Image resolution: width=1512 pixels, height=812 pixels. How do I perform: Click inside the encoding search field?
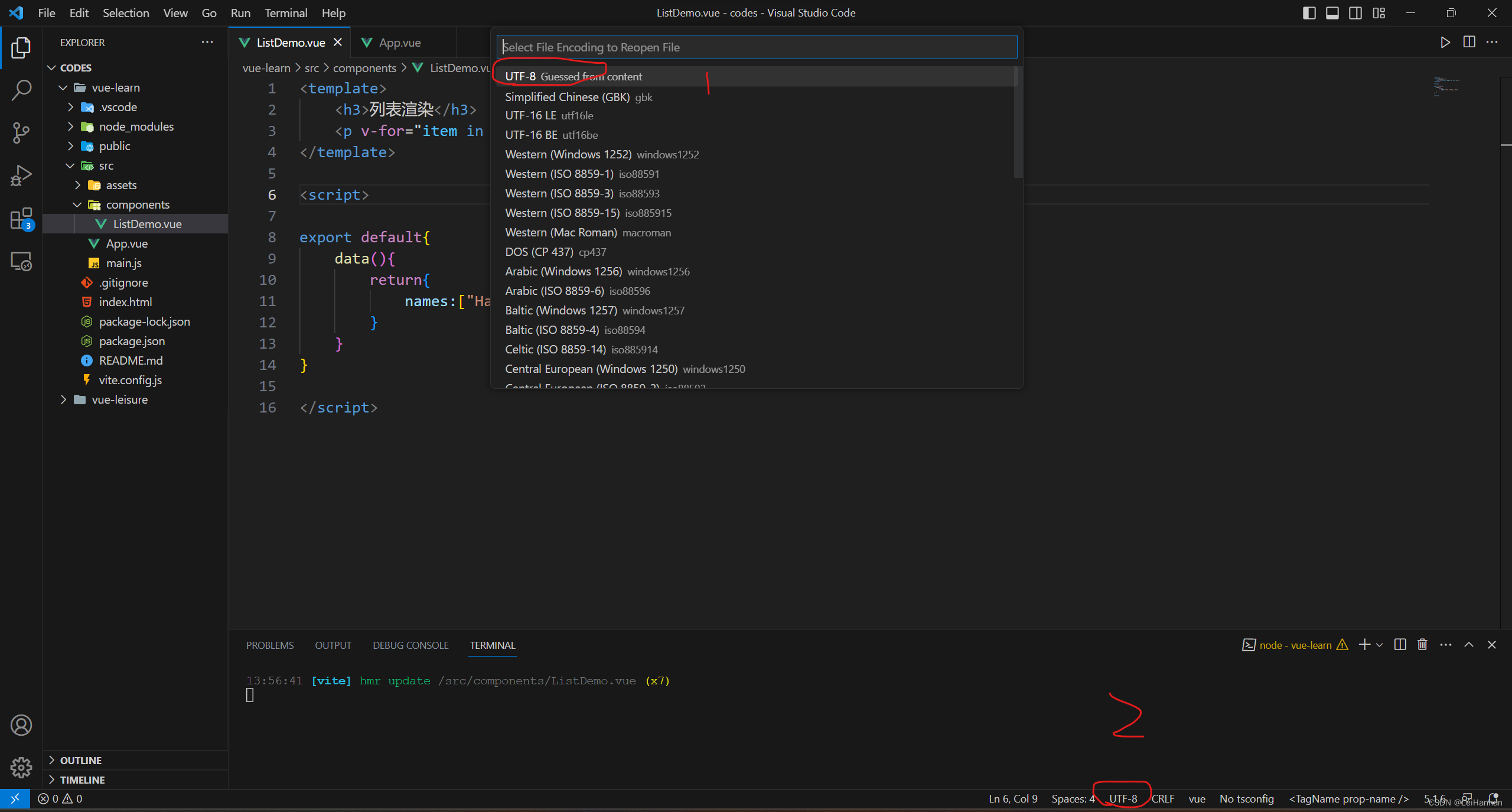click(756, 47)
